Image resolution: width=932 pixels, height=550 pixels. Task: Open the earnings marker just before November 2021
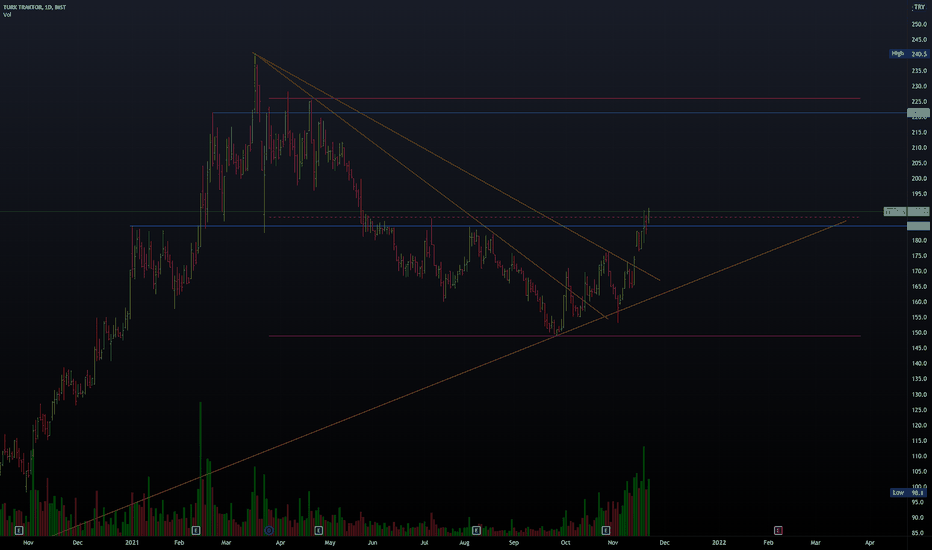pos(606,530)
